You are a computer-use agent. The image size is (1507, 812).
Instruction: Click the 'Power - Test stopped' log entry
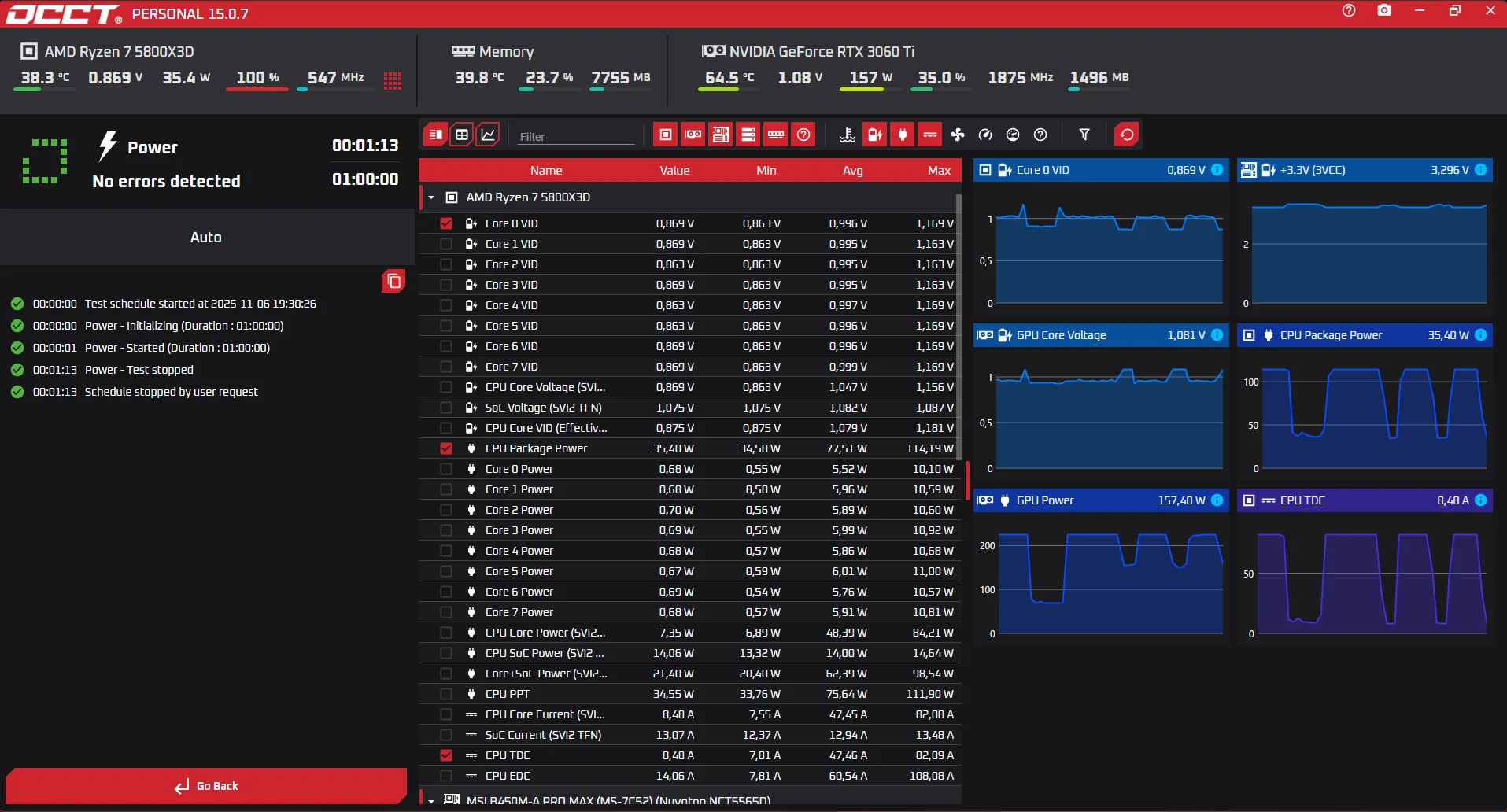click(139, 370)
